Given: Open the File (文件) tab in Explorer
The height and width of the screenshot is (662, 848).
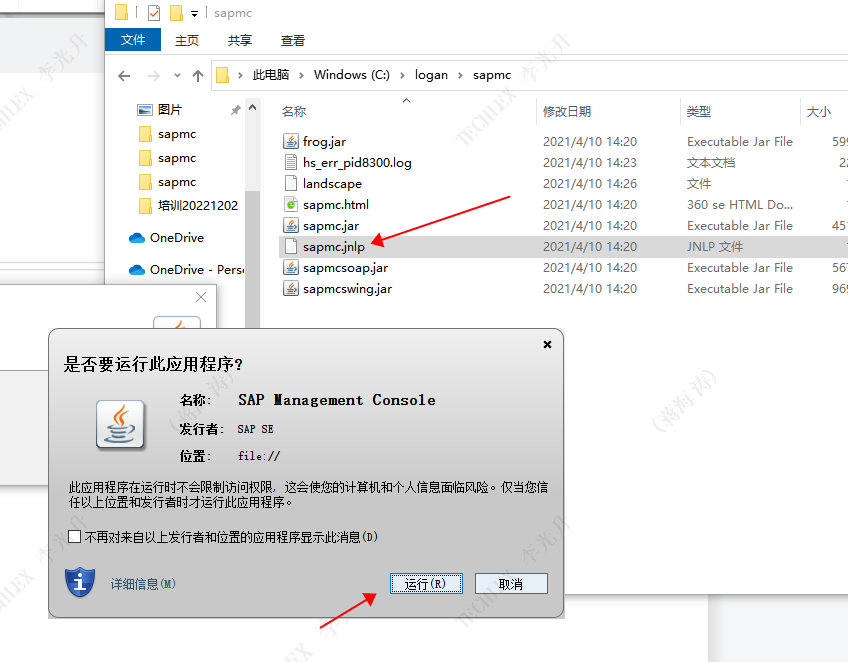Looking at the screenshot, I should (x=132, y=40).
